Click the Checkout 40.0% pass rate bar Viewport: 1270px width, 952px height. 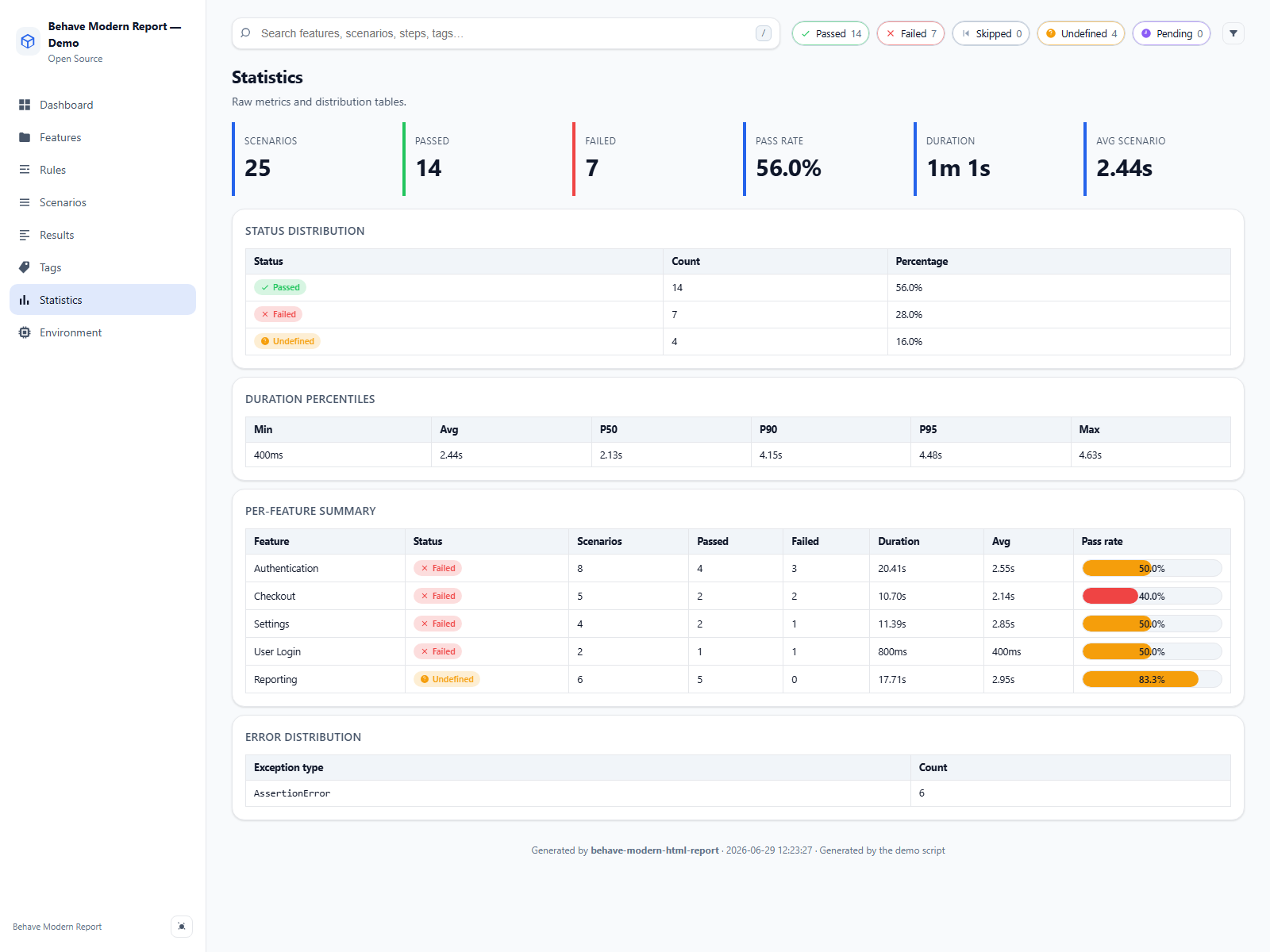[x=1152, y=596]
